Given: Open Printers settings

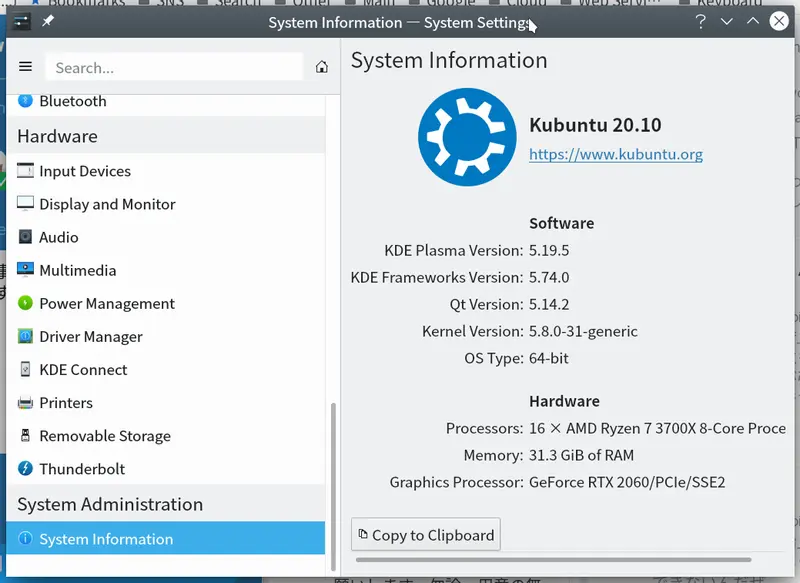Looking at the screenshot, I should tap(165, 403).
